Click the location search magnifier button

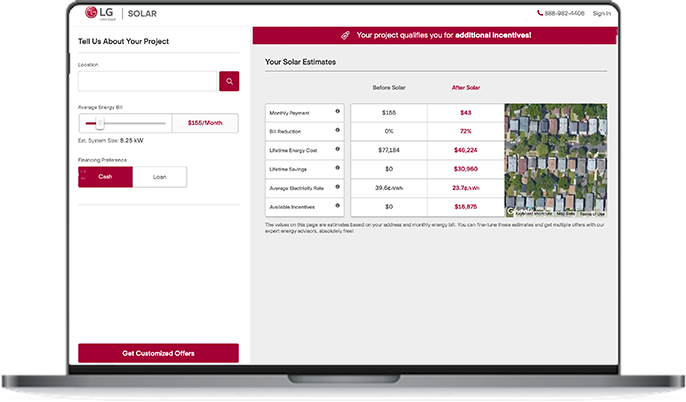[x=229, y=81]
